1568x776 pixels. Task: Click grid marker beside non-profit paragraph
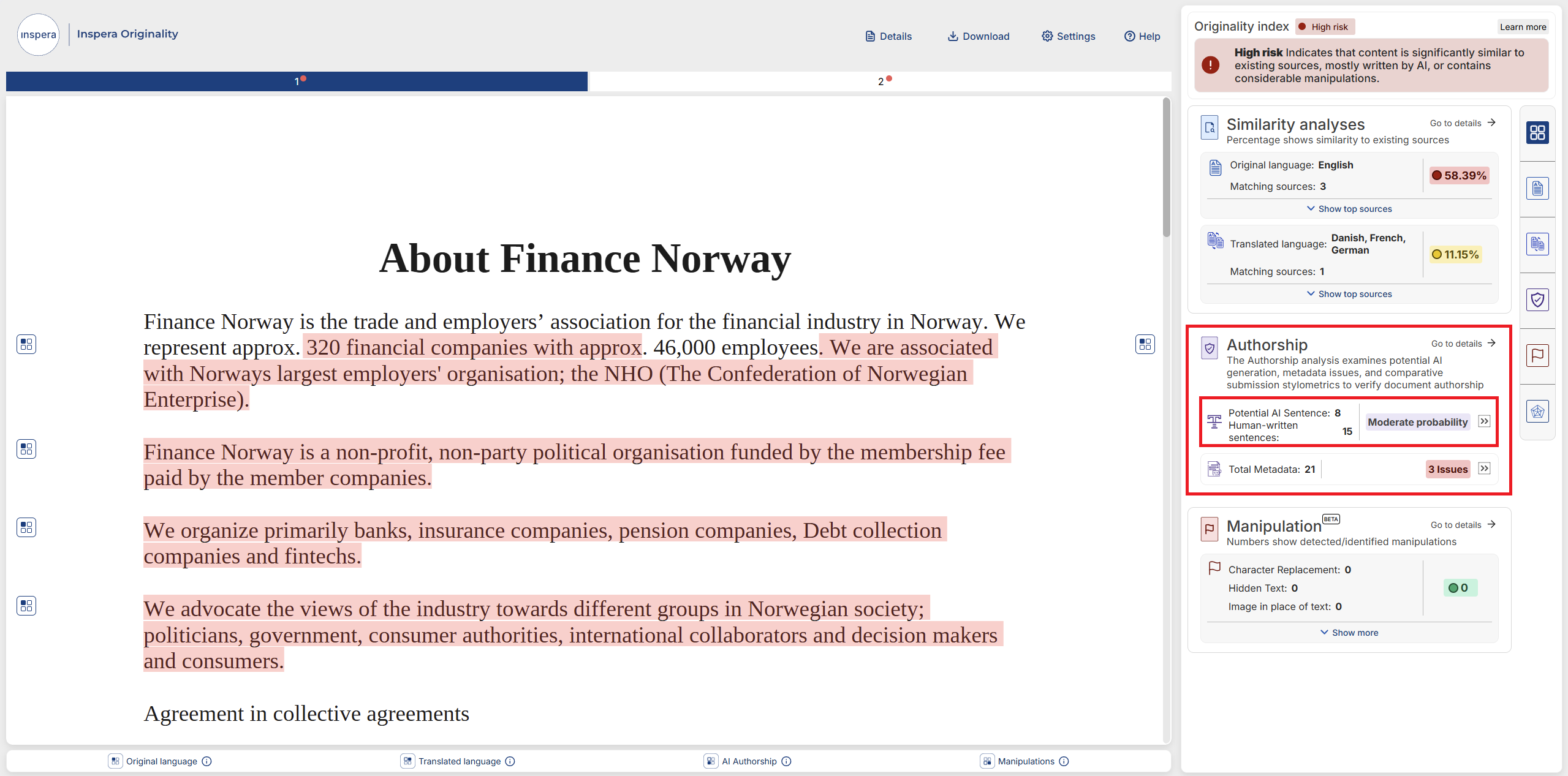coord(26,449)
